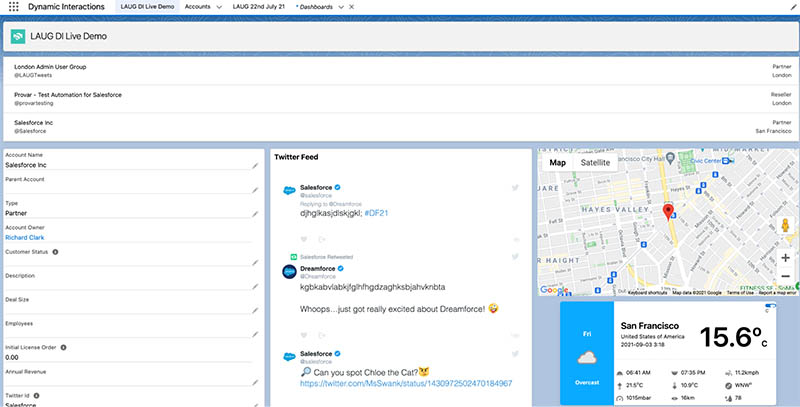Click the Dynamic Interactions app name
Viewport: 800px width, 407px height.
tap(66, 7)
